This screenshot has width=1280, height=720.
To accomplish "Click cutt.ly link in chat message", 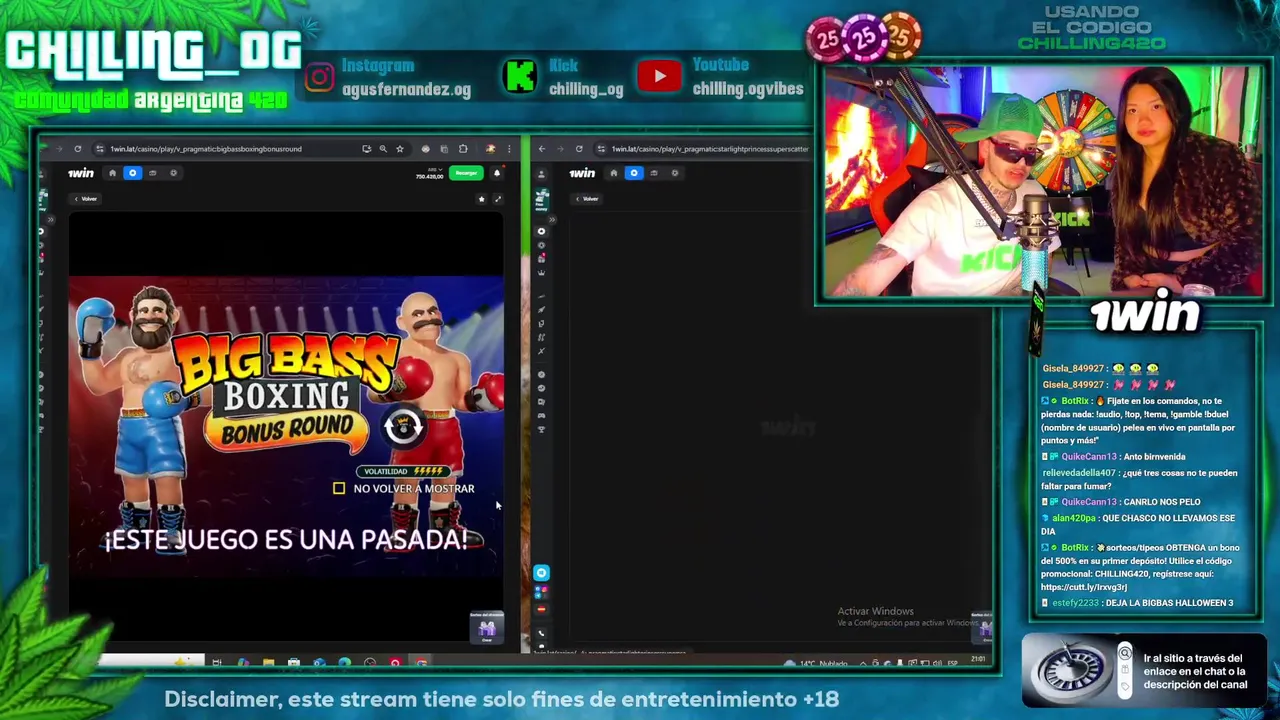I will coord(1084,587).
